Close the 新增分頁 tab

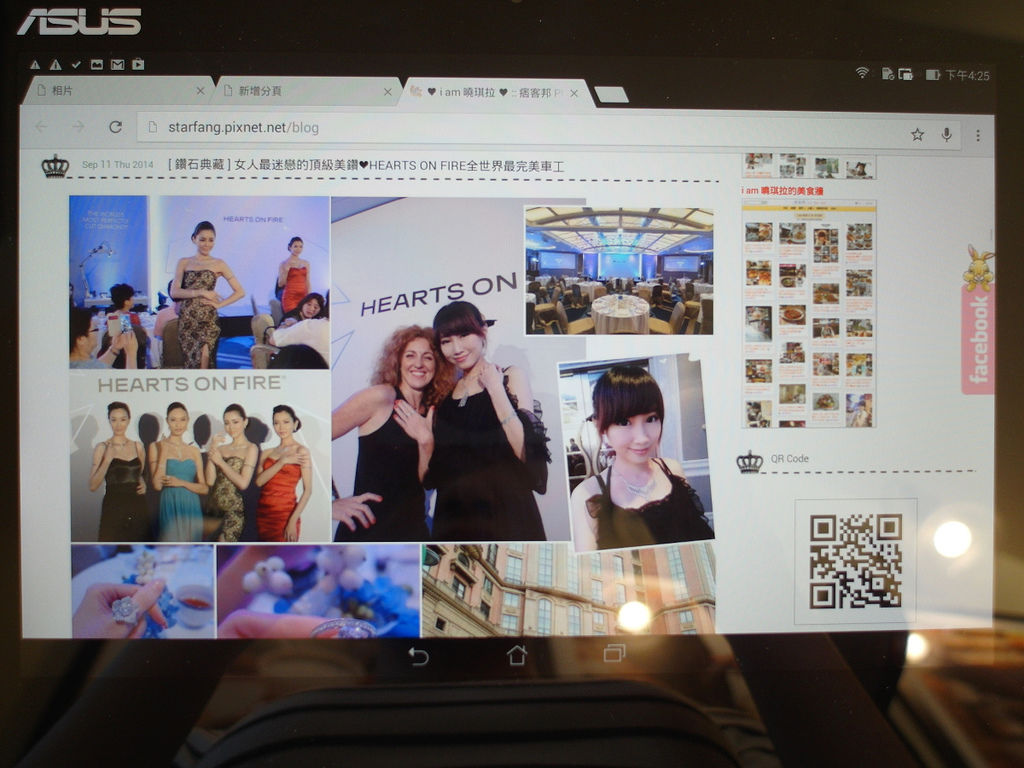pos(388,92)
